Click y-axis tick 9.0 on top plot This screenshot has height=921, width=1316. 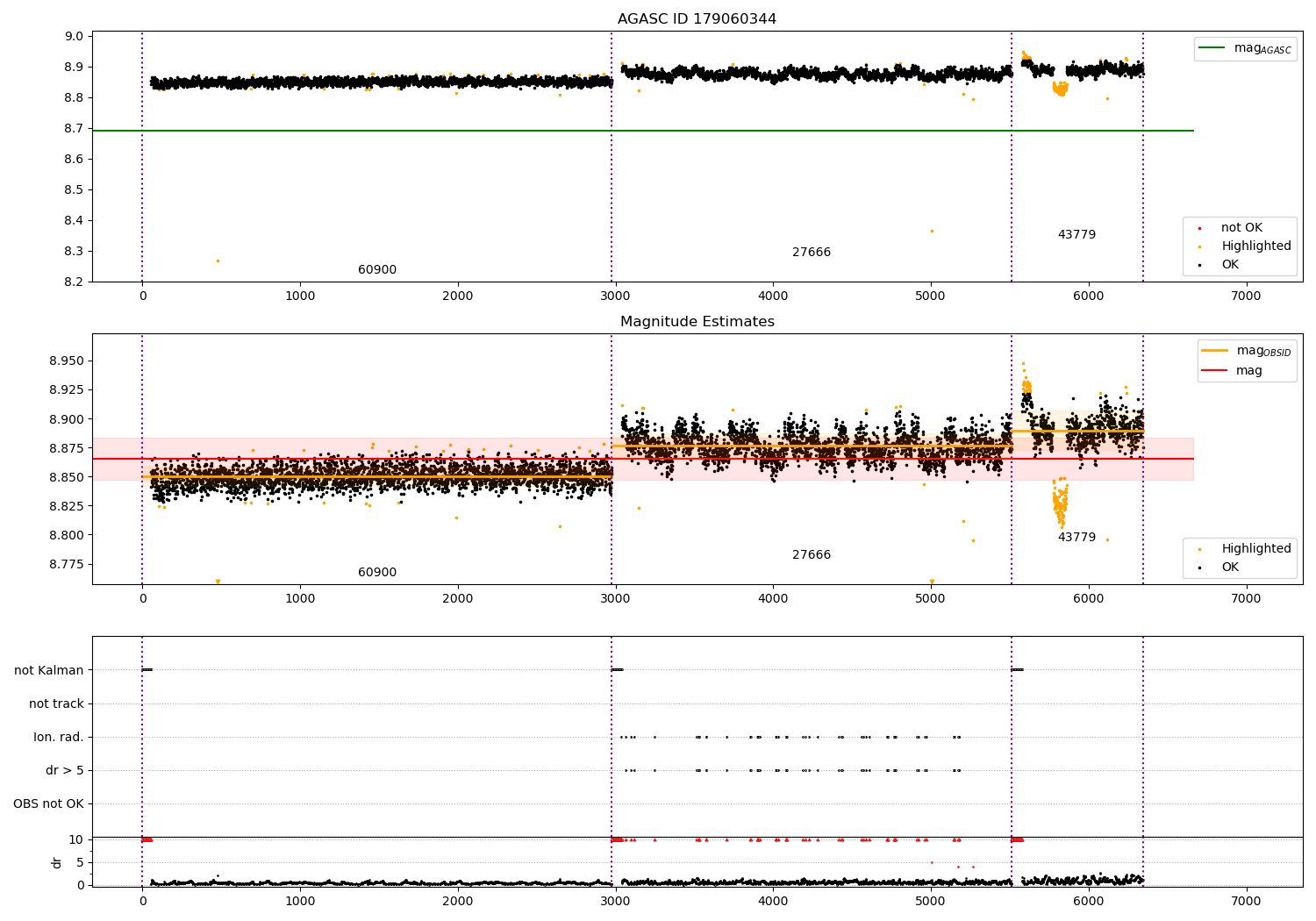pos(75,37)
